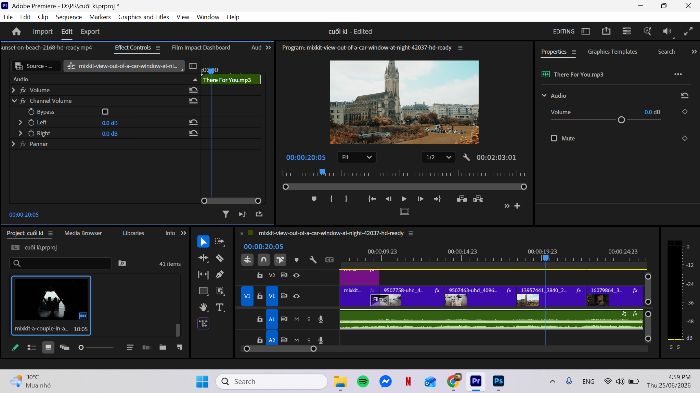This screenshot has width=700, height=393.
Task: Toggle animation stopwatch for Left channel
Action: (x=31, y=122)
